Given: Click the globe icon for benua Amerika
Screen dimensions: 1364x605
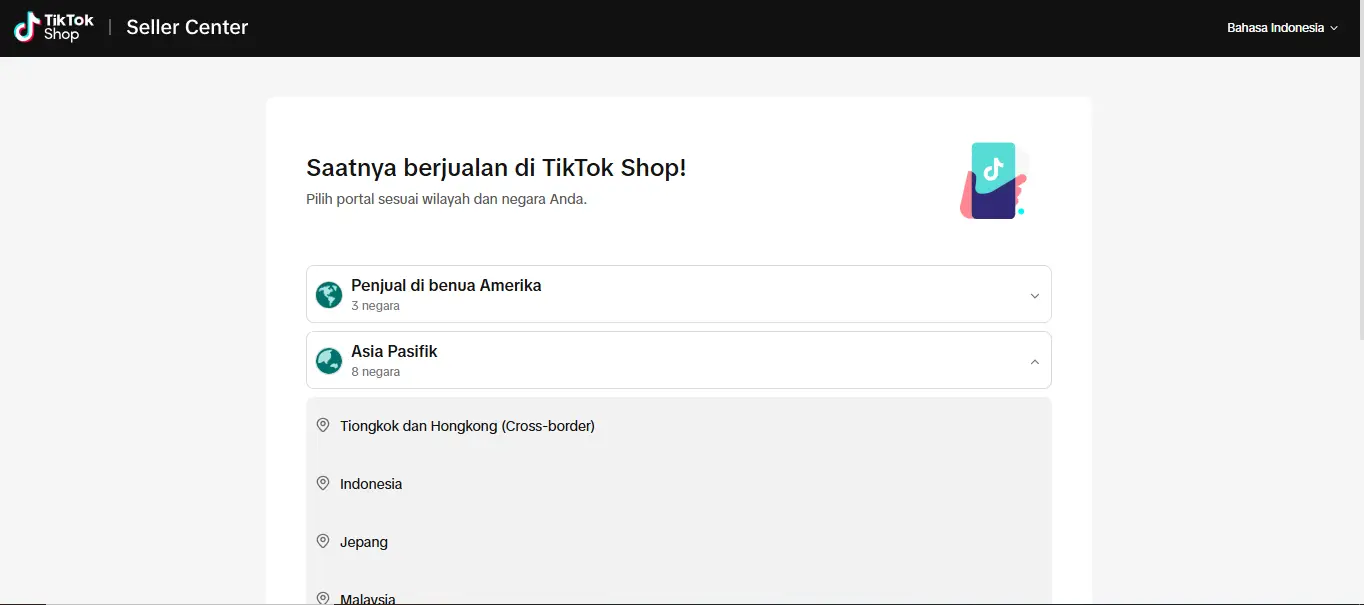Looking at the screenshot, I should click(329, 295).
